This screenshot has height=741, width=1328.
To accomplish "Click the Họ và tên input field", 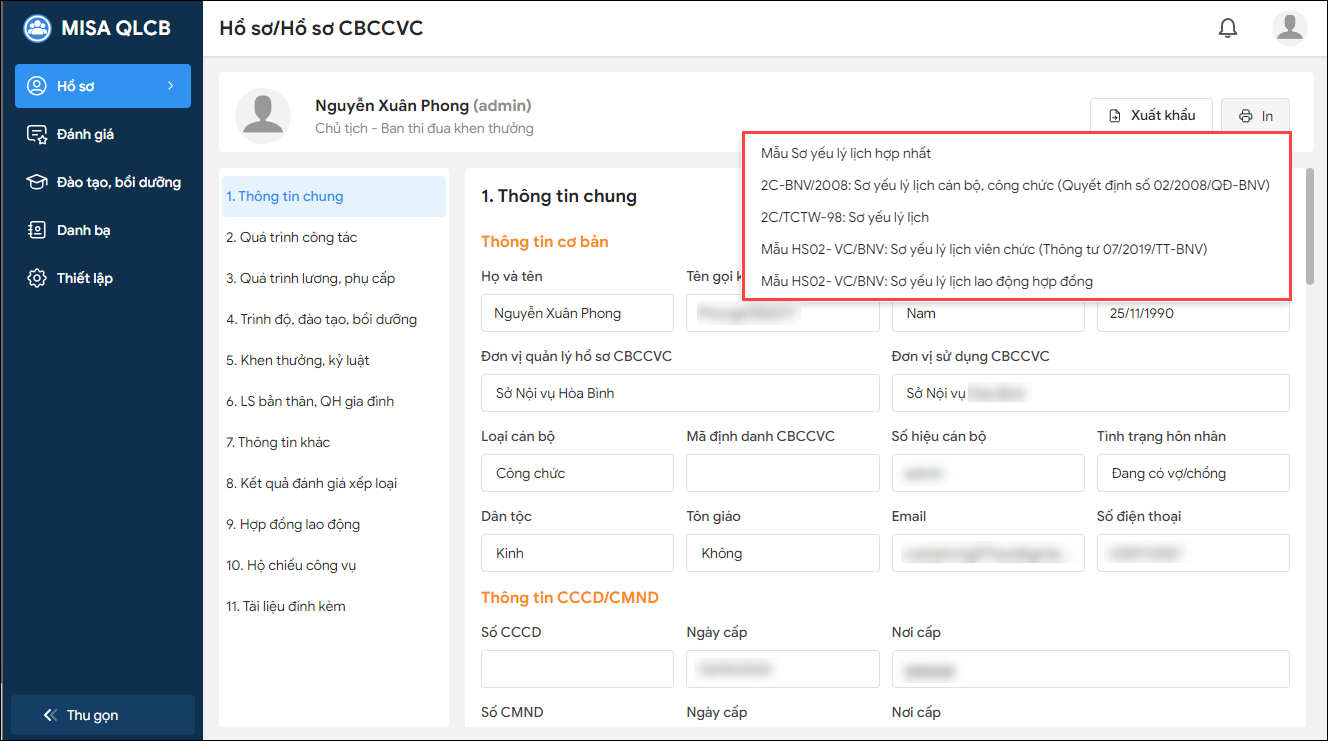I will (x=577, y=313).
